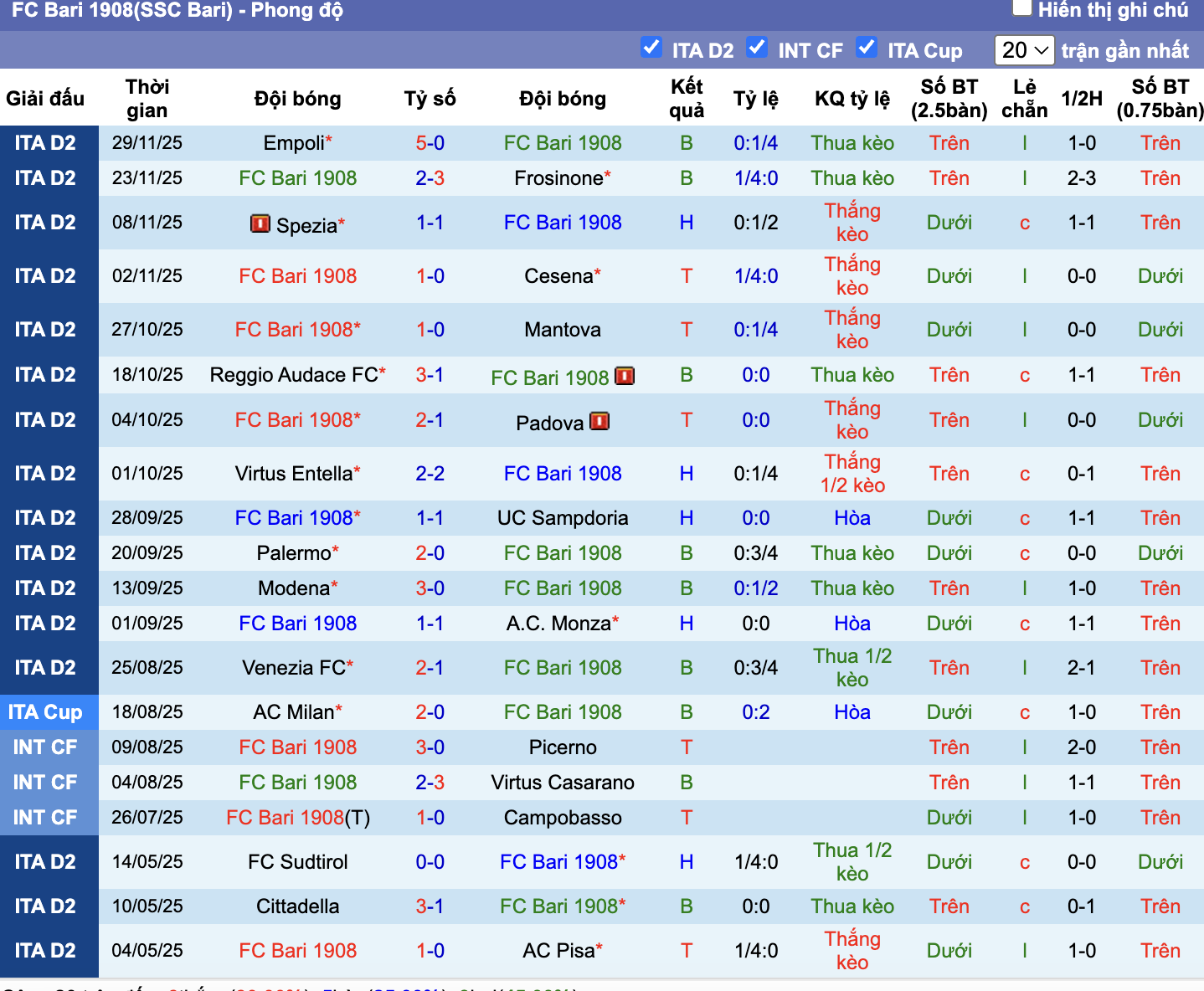Click the Kết quả column header
This screenshot has width=1204, height=991.
pyautogui.click(x=687, y=99)
